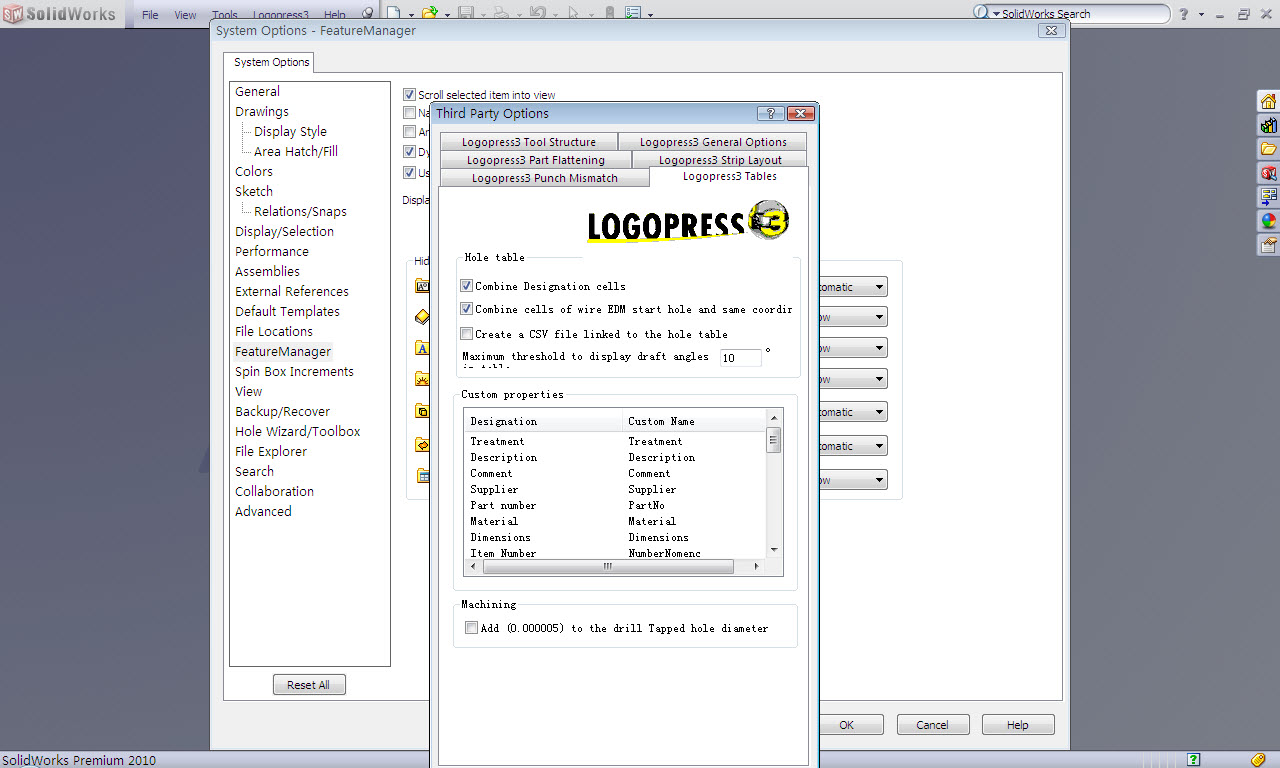The height and width of the screenshot is (768, 1280).
Task: Click the Save toolbar icon
Action: click(465, 14)
